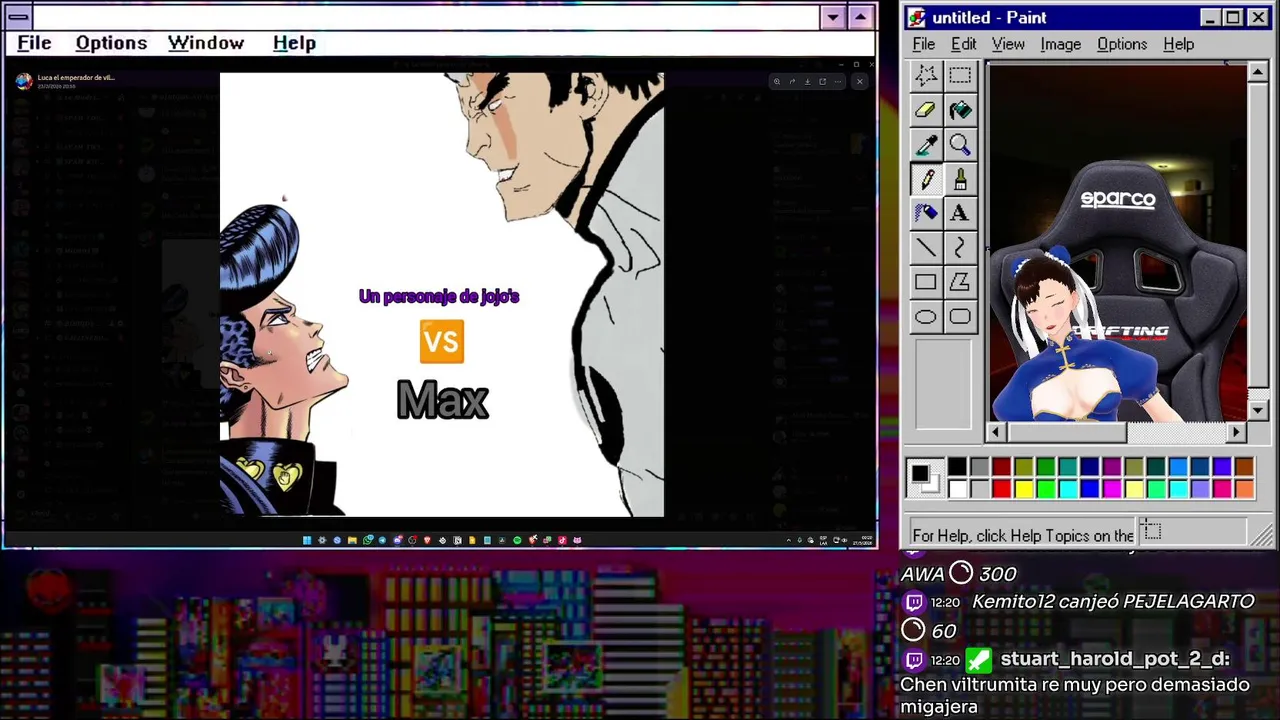Click the up-arrow button in left window title bar
The image size is (1280, 720).
861,17
